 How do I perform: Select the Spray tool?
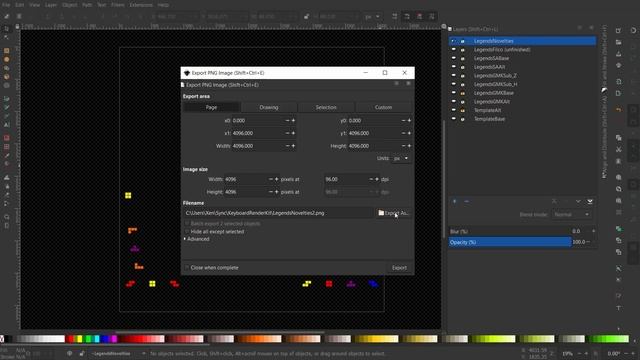(7, 187)
